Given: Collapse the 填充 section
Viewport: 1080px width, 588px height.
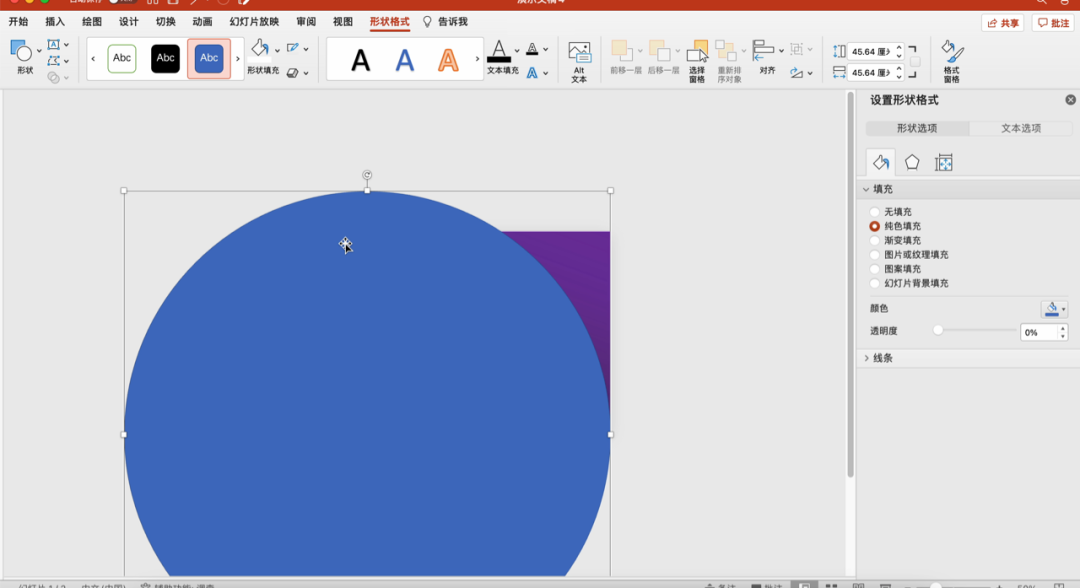Looking at the screenshot, I should coord(866,189).
